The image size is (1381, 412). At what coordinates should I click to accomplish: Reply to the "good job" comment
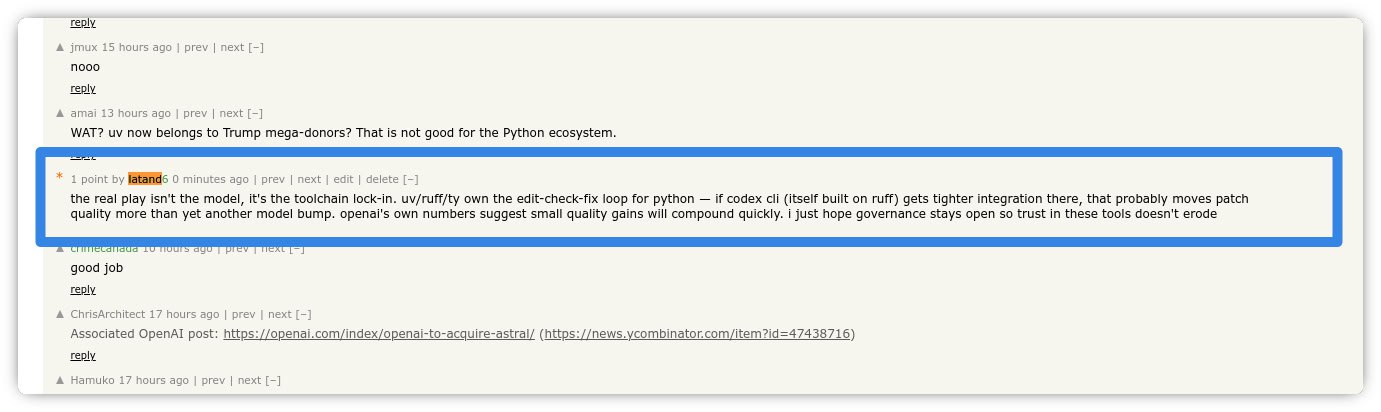[83, 289]
